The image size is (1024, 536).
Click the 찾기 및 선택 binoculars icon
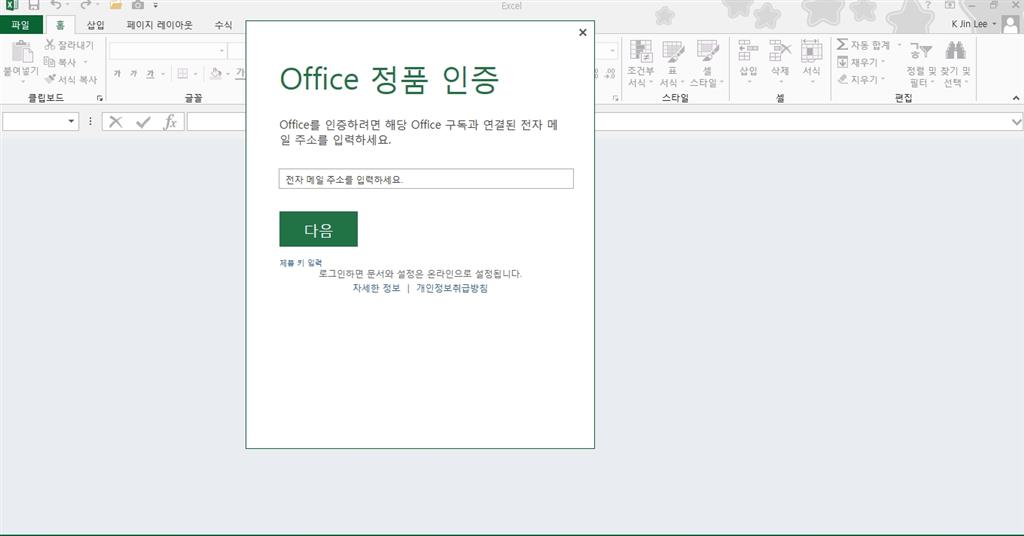(955, 51)
